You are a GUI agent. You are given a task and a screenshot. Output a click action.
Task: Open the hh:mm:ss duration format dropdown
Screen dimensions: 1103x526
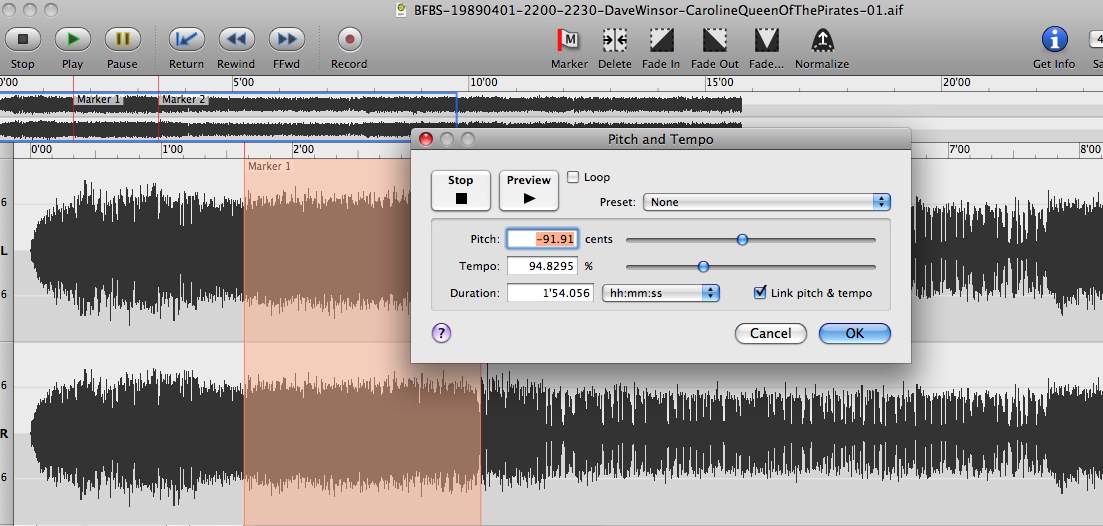661,293
